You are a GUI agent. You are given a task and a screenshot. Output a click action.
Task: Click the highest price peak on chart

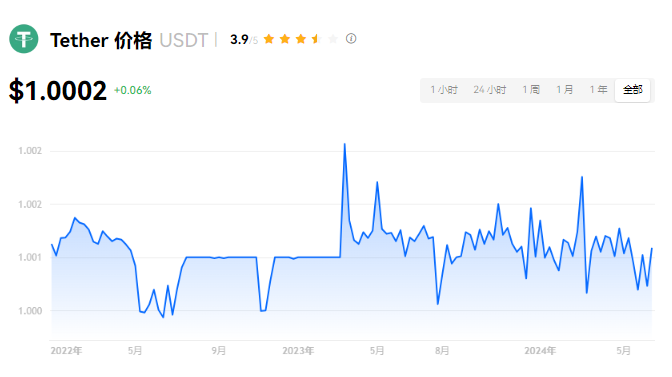tap(345, 144)
